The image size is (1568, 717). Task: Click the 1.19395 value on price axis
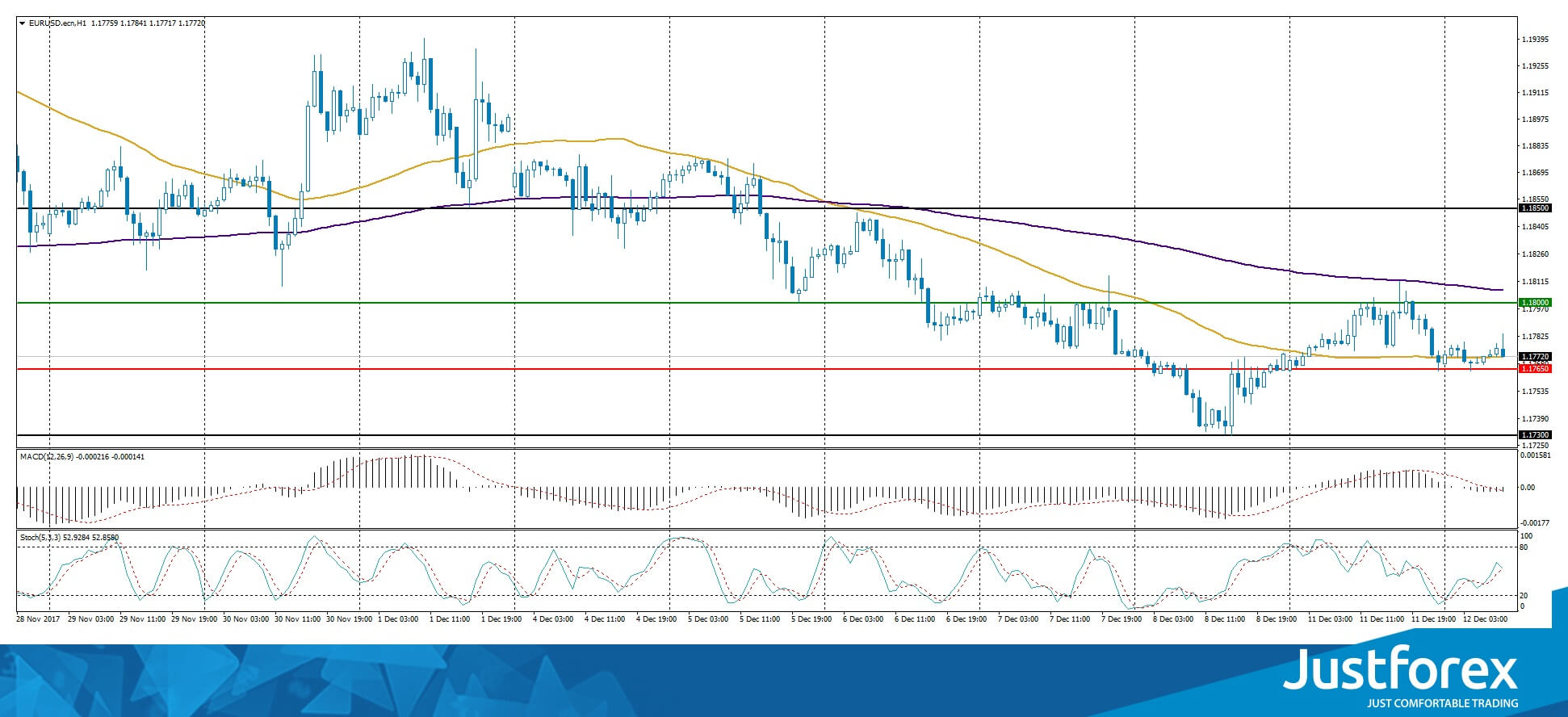[x=1535, y=40]
